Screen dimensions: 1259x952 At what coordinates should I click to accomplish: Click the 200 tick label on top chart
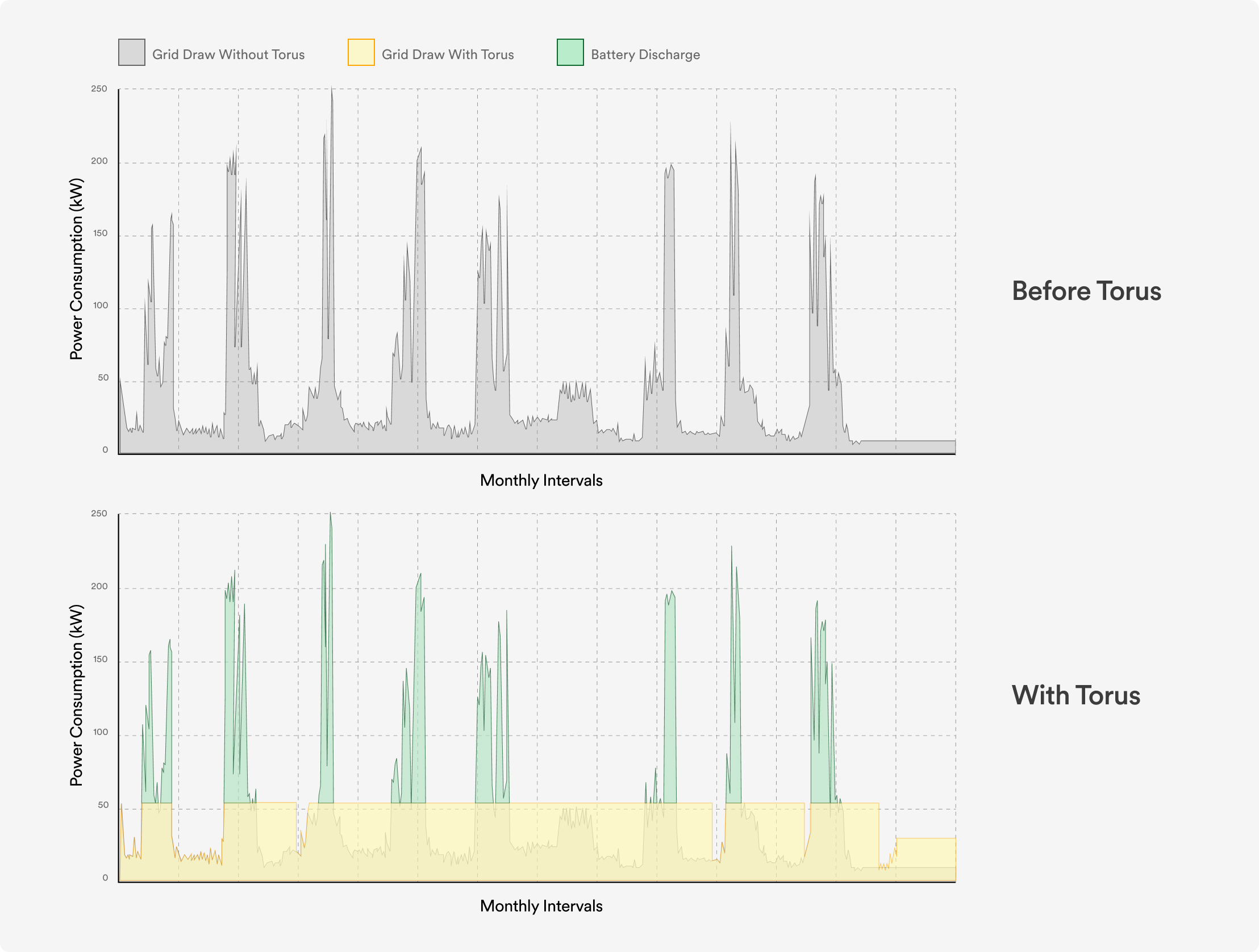[x=99, y=161]
